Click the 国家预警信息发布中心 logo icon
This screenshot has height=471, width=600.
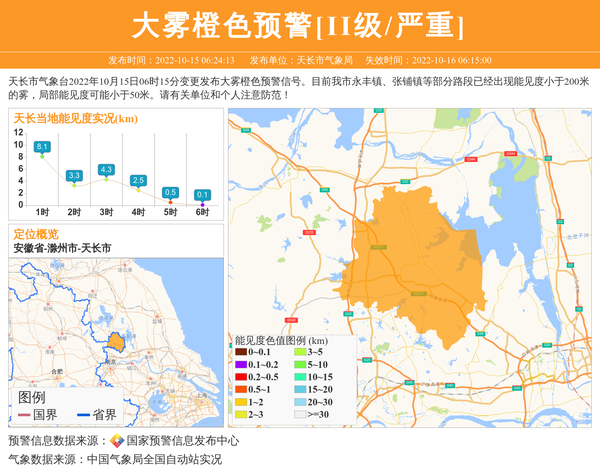[117, 441]
